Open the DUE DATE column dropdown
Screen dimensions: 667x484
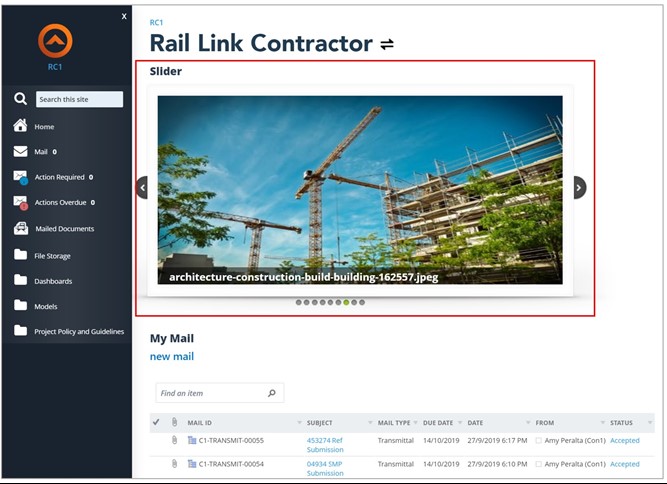(x=460, y=423)
